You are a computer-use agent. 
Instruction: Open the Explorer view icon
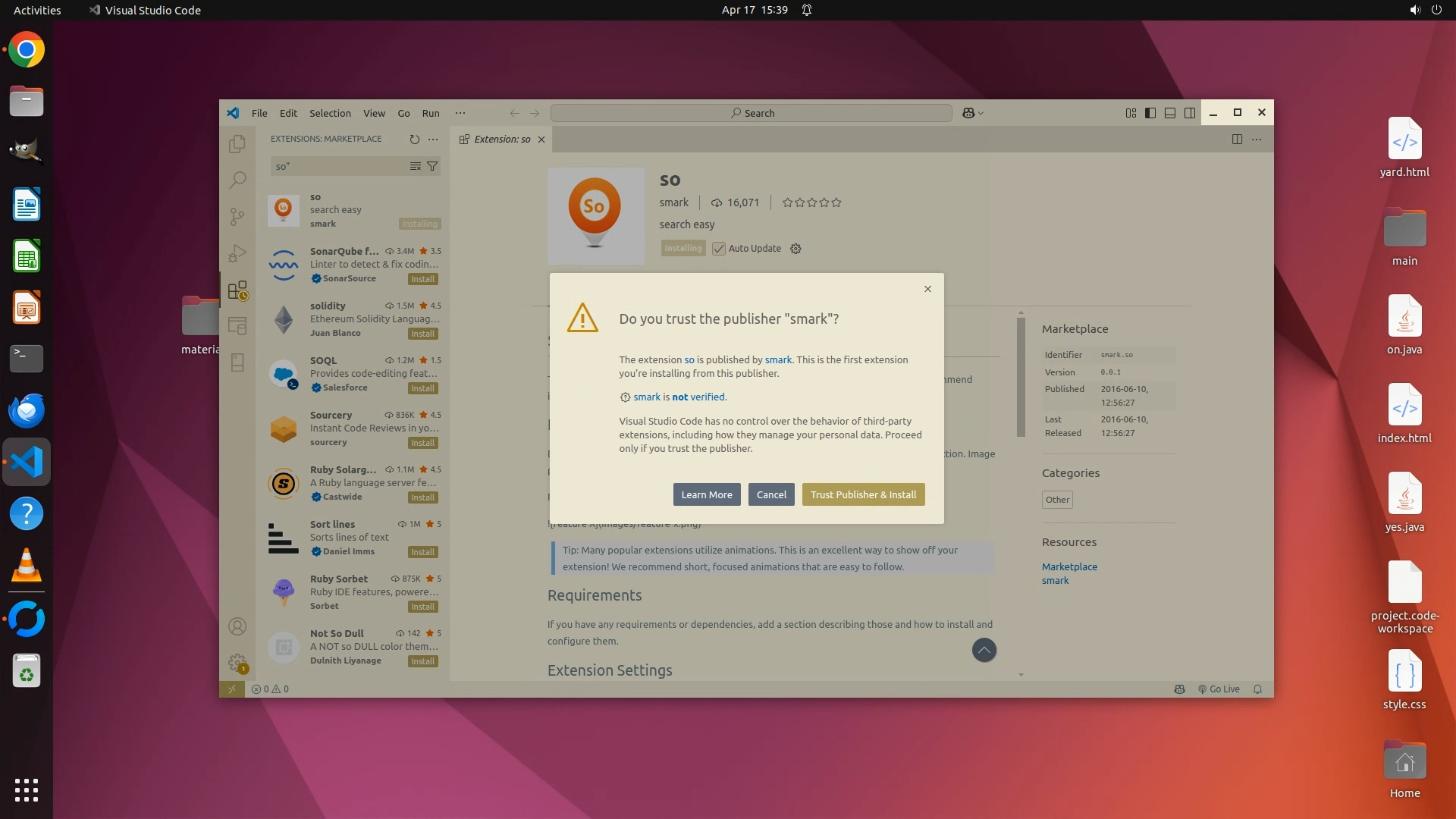[237, 144]
